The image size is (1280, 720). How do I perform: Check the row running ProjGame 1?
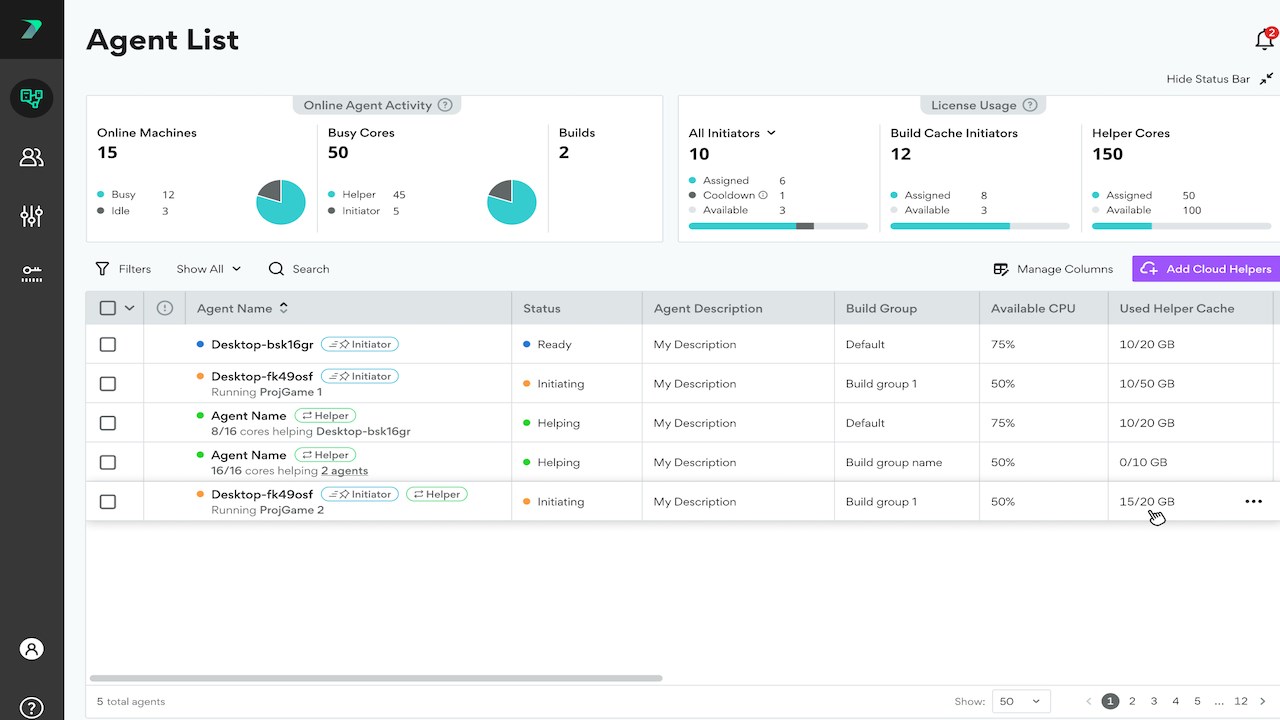(108, 384)
